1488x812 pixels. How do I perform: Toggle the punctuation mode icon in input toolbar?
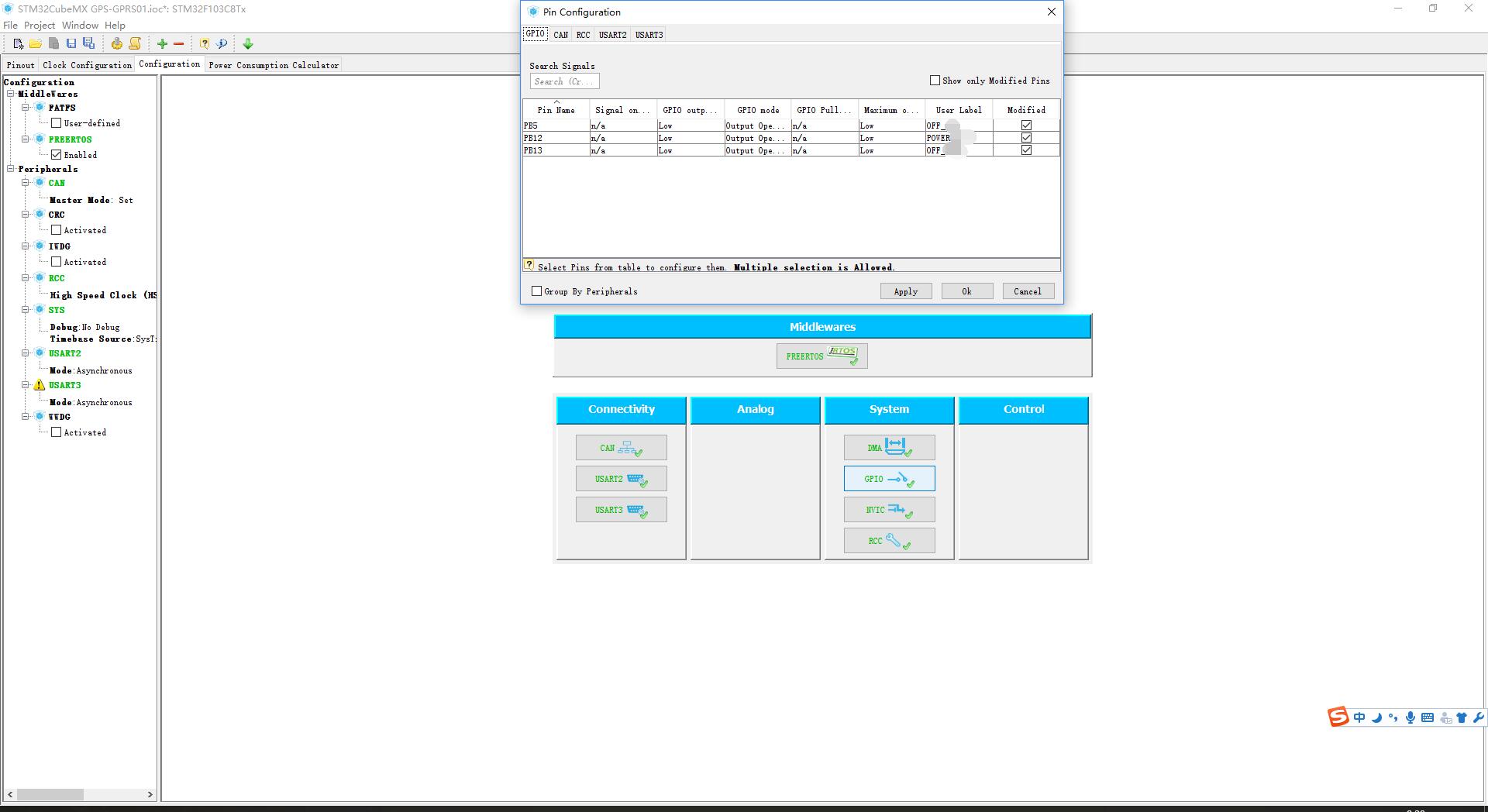1393,717
